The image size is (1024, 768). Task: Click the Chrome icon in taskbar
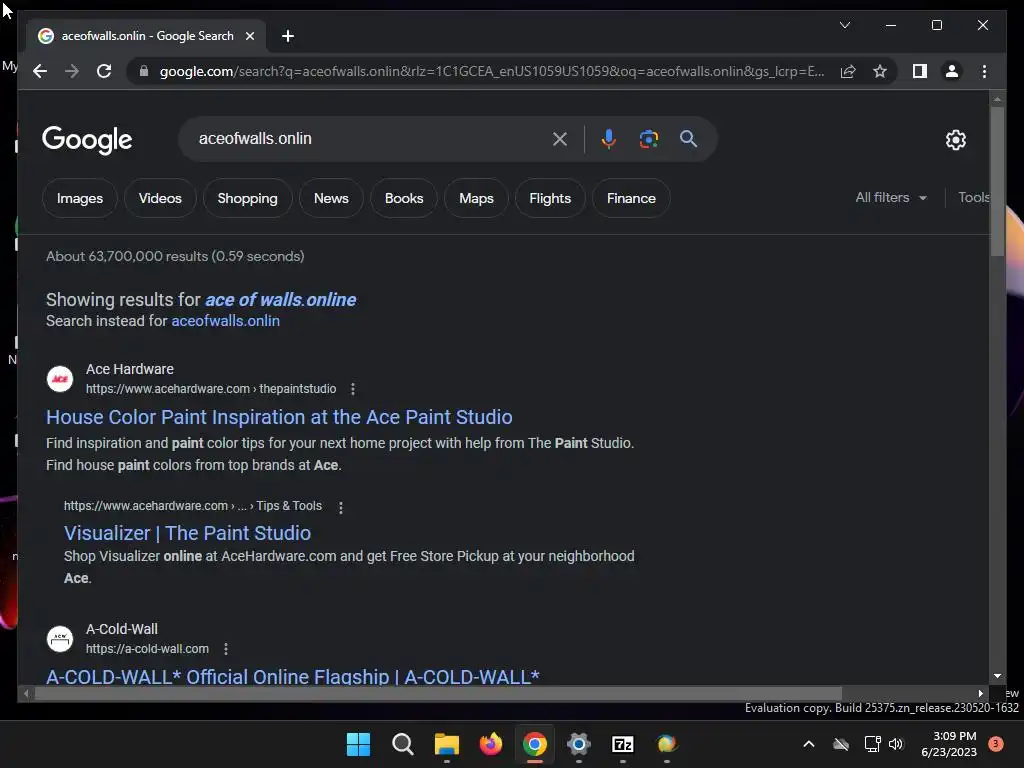tap(534, 744)
